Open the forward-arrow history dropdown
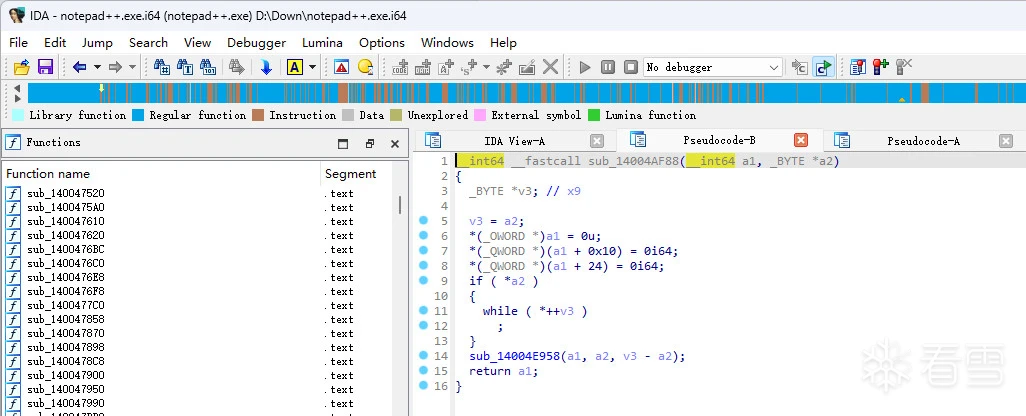Screen dimensions: 1026x416 [x=132, y=67]
